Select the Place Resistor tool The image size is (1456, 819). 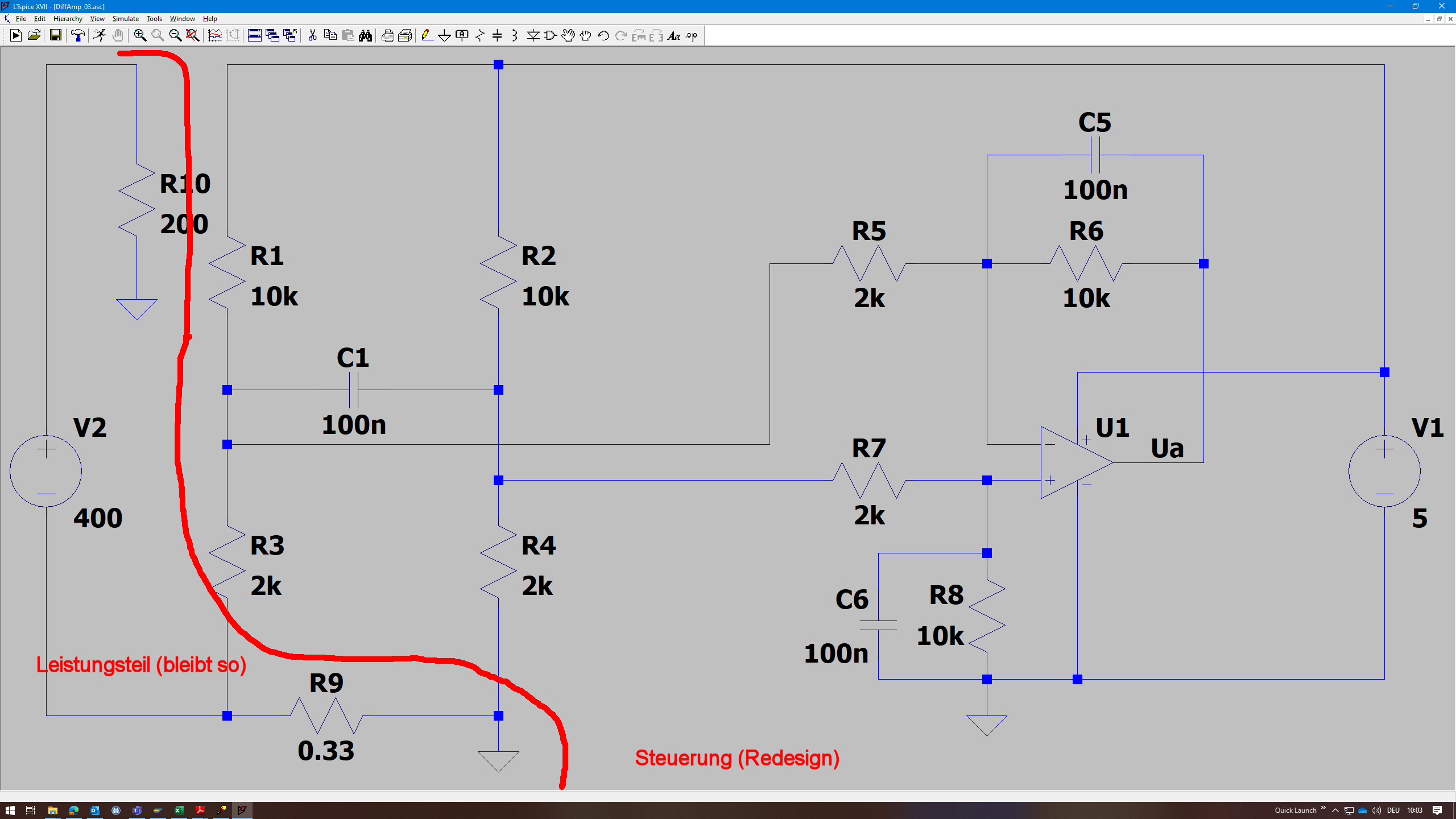480,36
